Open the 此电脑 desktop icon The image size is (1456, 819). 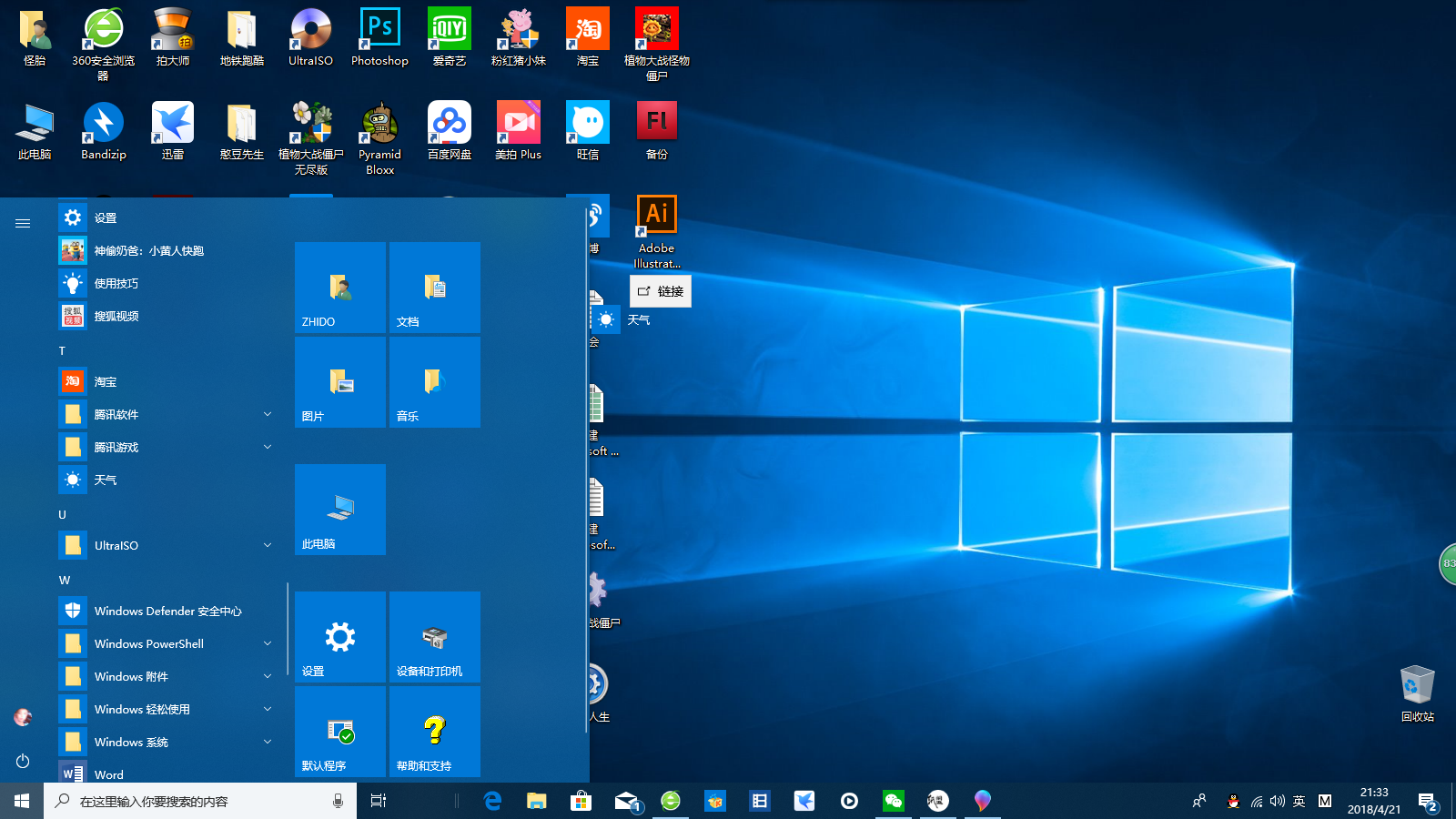tap(35, 132)
